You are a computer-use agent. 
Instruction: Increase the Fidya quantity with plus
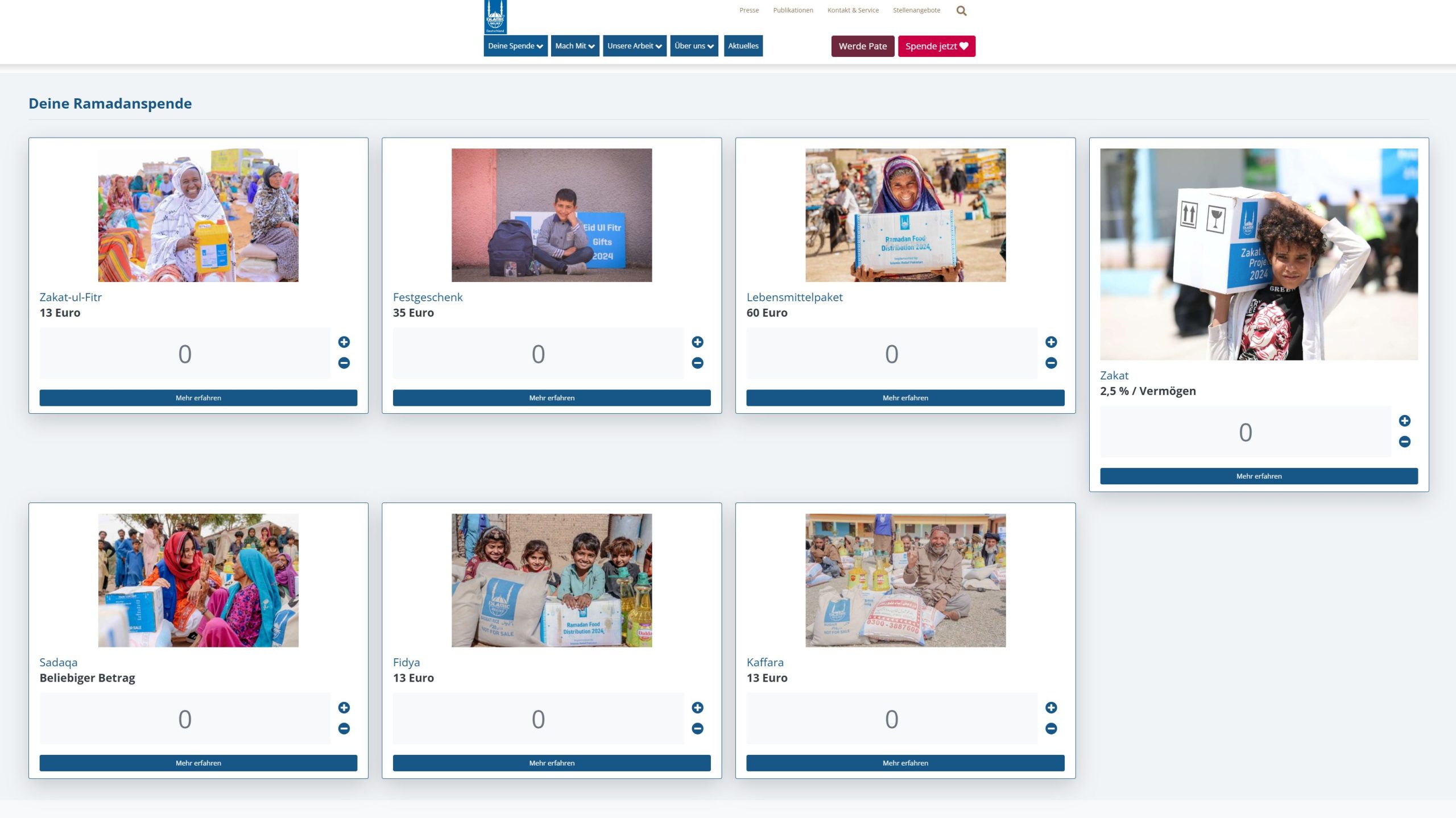click(698, 707)
